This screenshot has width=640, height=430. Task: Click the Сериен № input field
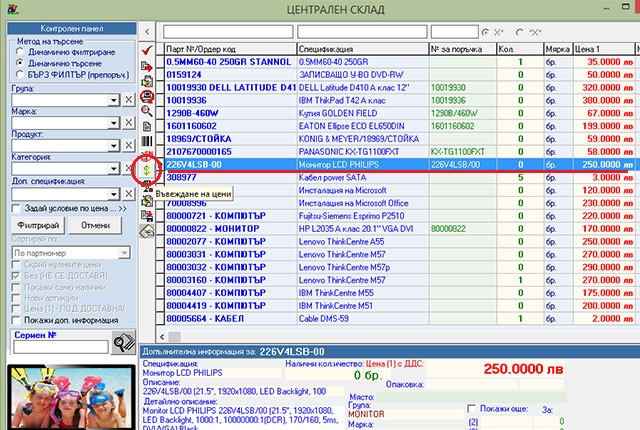60,347
